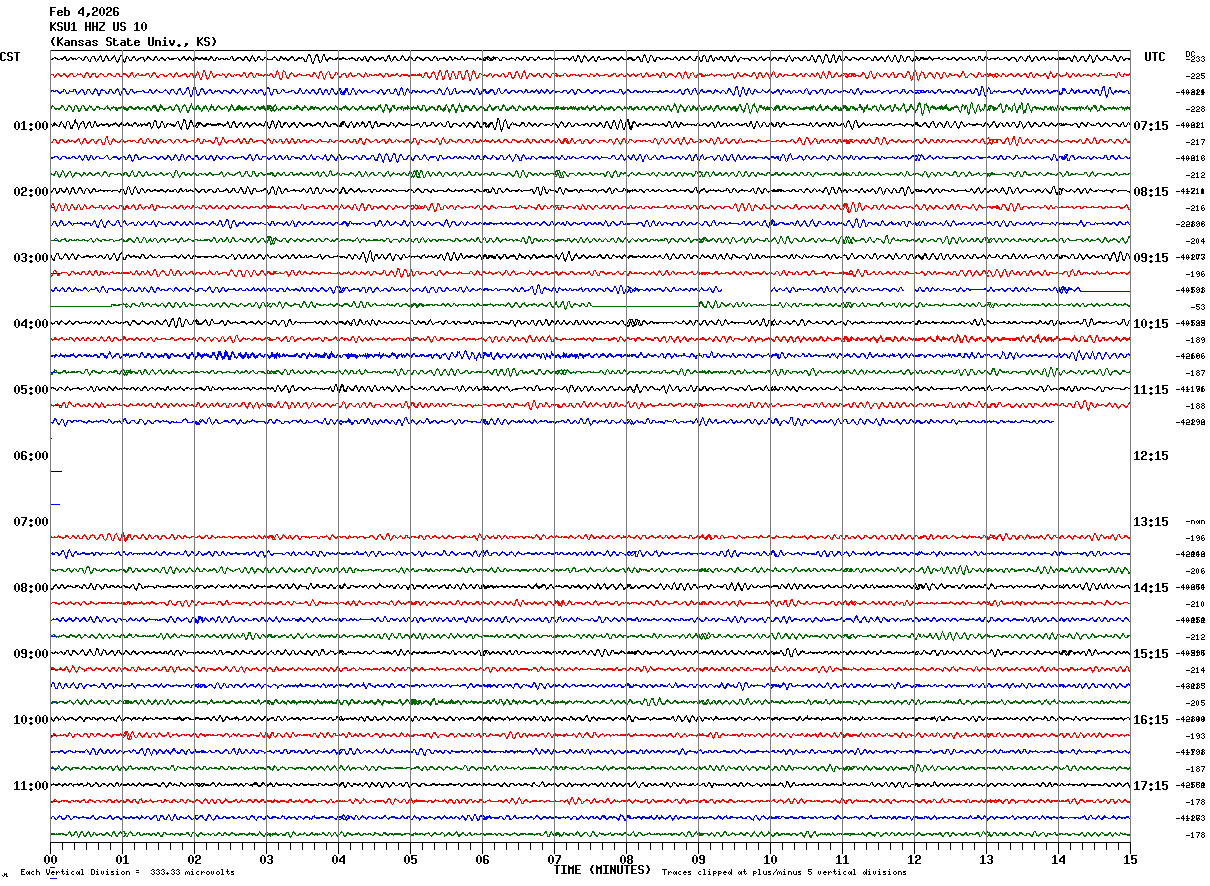Pick minute tick "01" on bottom axis

point(122,859)
